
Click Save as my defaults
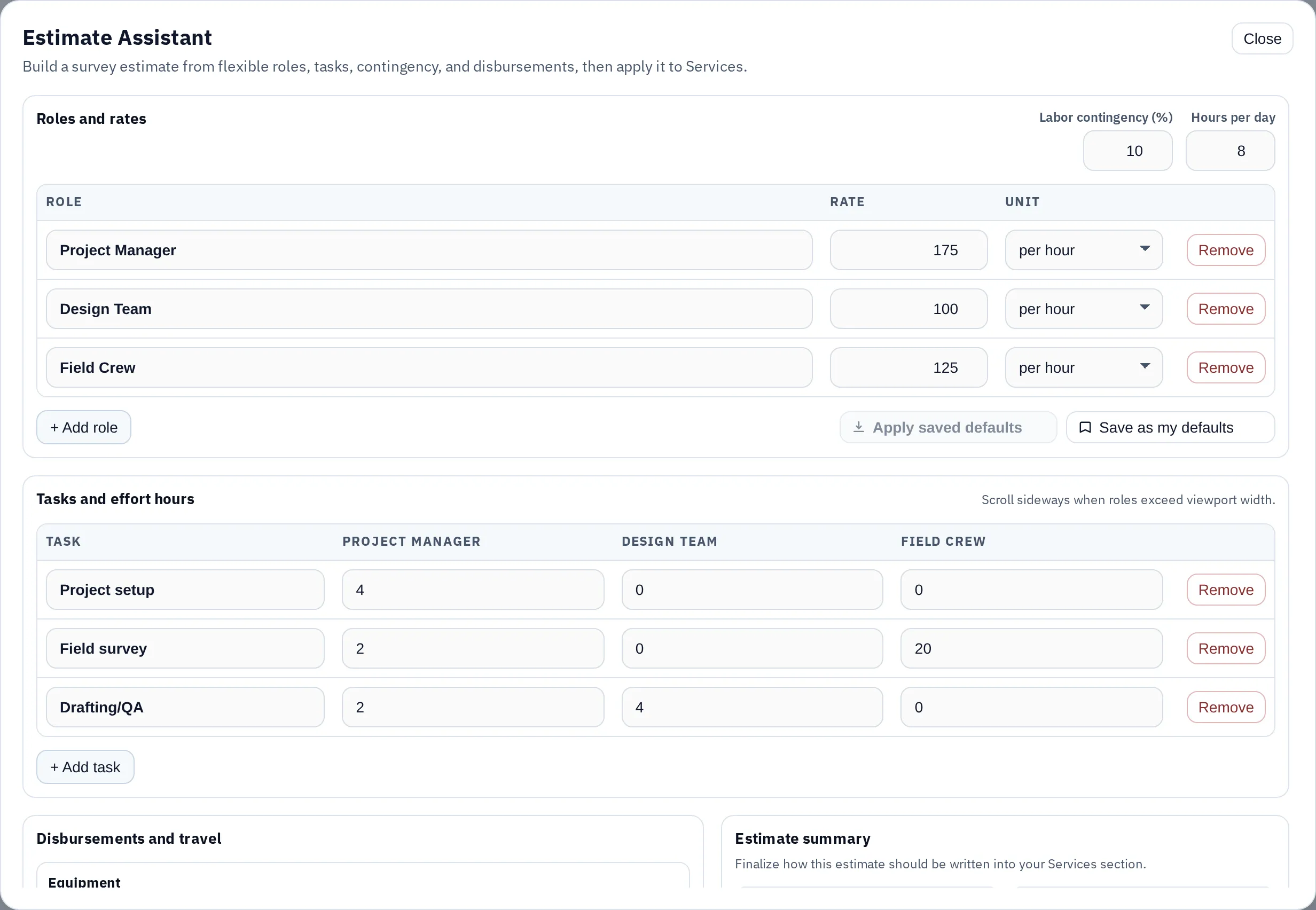1170,427
